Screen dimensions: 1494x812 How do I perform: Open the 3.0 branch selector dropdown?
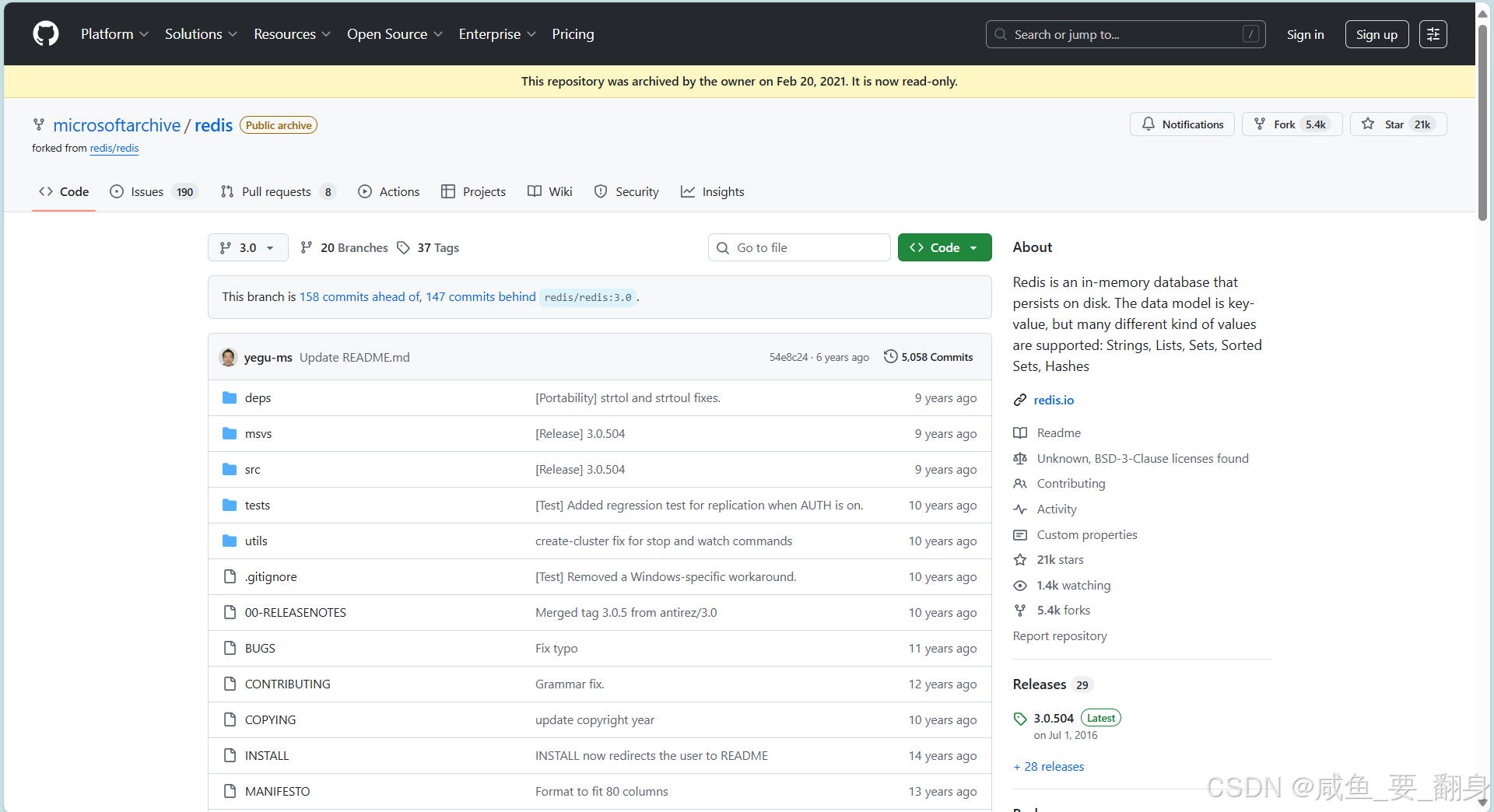pos(248,247)
